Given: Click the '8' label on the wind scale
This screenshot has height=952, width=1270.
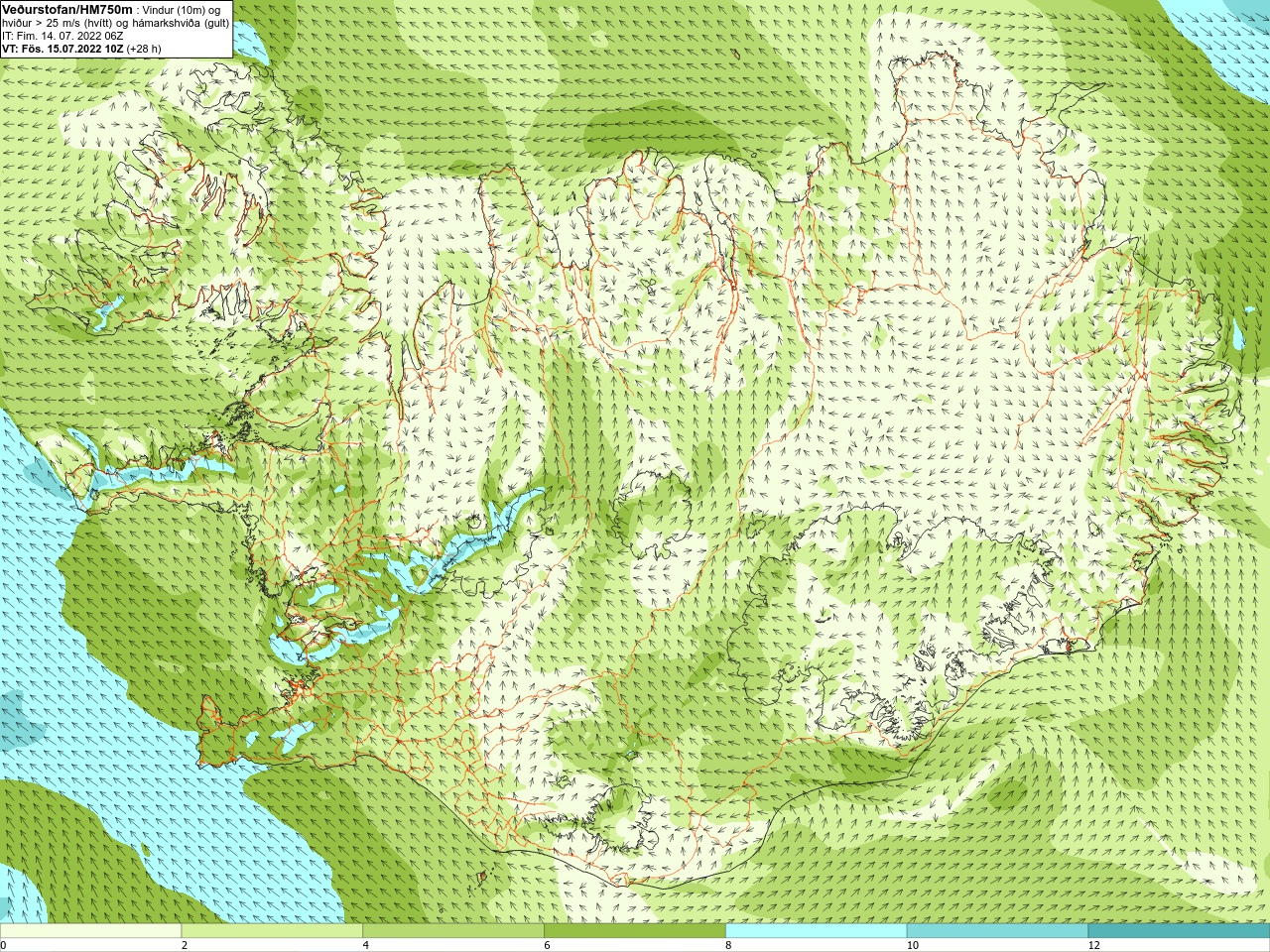Looking at the screenshot, I should 728,945.
